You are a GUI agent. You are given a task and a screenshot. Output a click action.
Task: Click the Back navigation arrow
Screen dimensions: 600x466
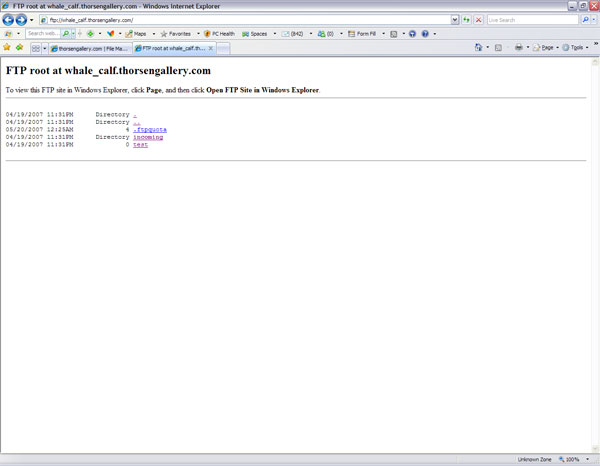8,20
